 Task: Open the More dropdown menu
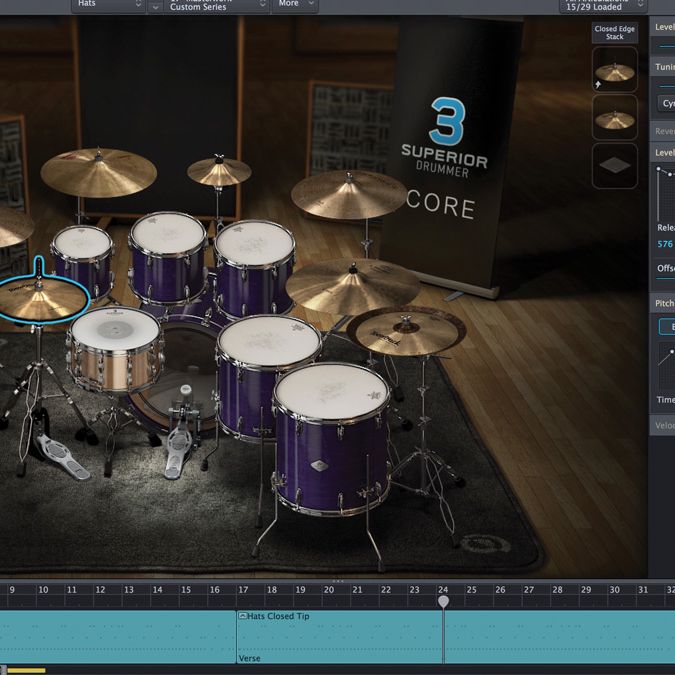[295, 5]
